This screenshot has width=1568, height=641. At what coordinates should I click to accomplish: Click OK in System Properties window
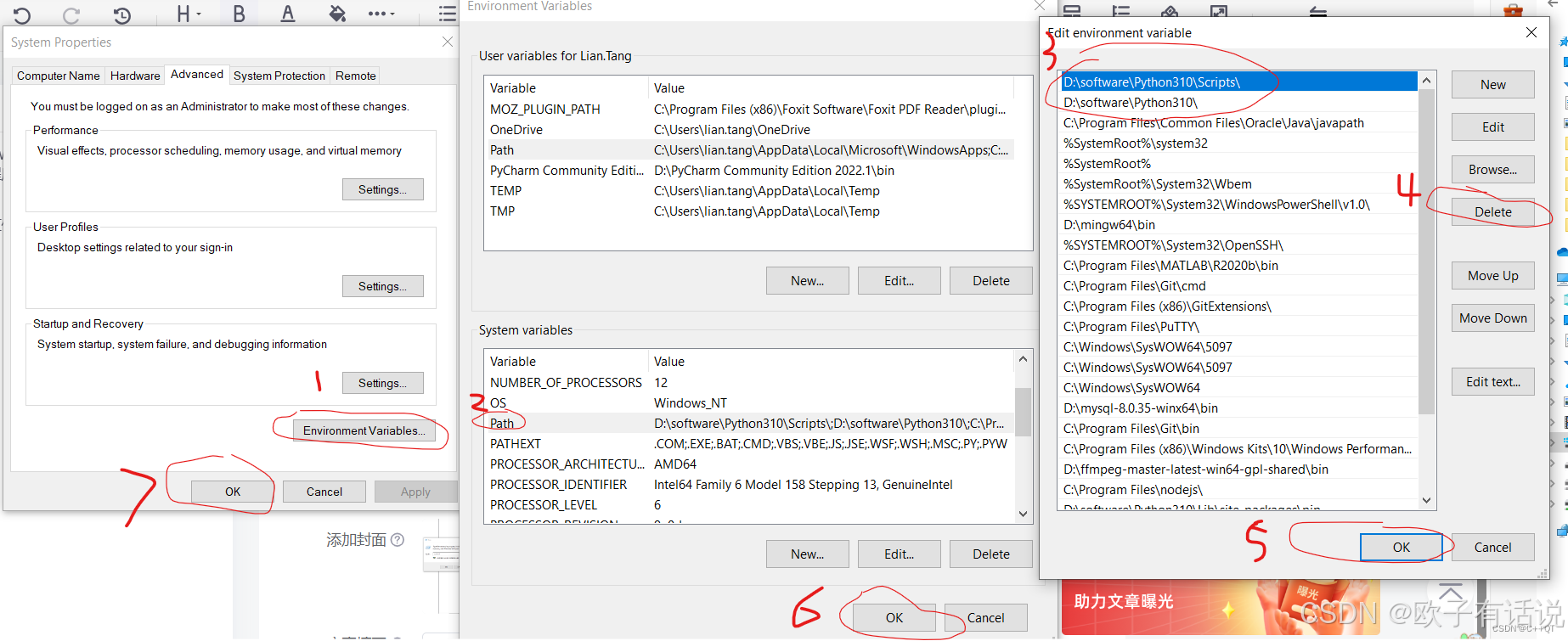233,492
